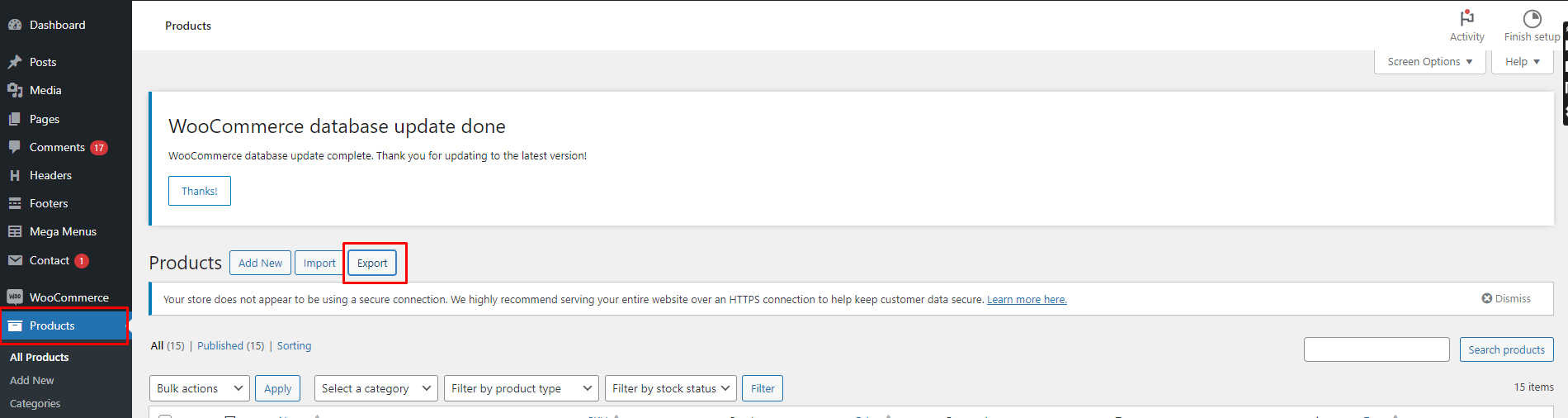Click the Import button
Viewport: 1568px width, 418px height.
point(319,263)
